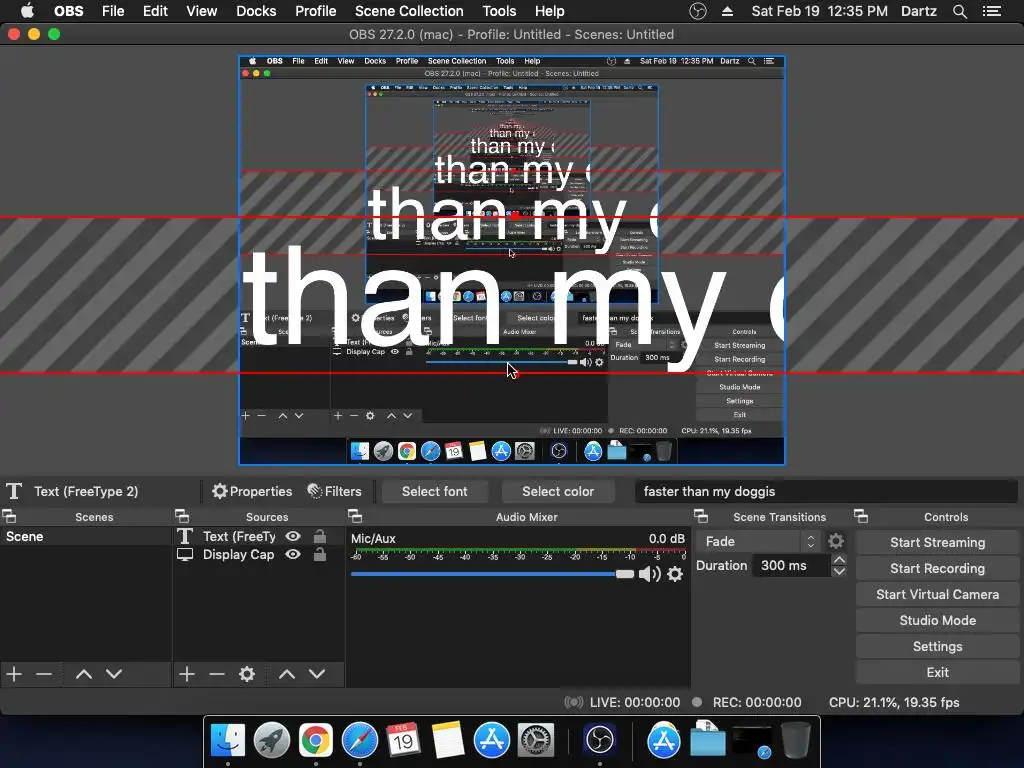Open Notification Center list icon
The height and width of the screenshot is (768, 1024).
click(992, 11)
